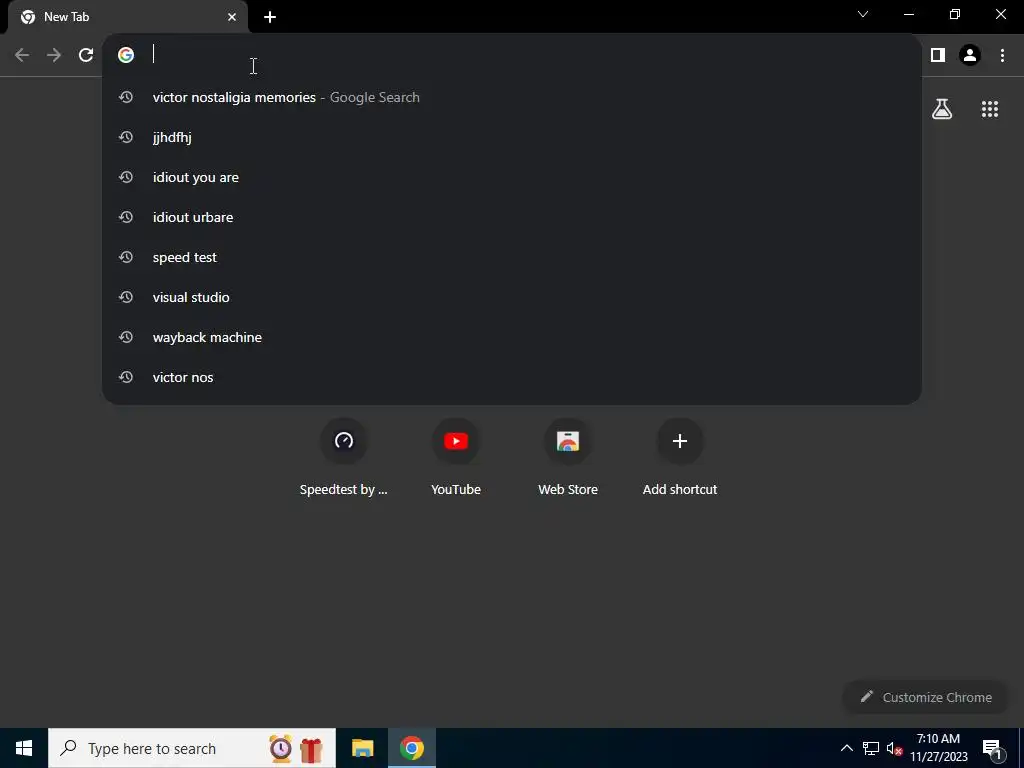Click the muted volume tray icon
1024x768 pixels.
click(894, 748)
